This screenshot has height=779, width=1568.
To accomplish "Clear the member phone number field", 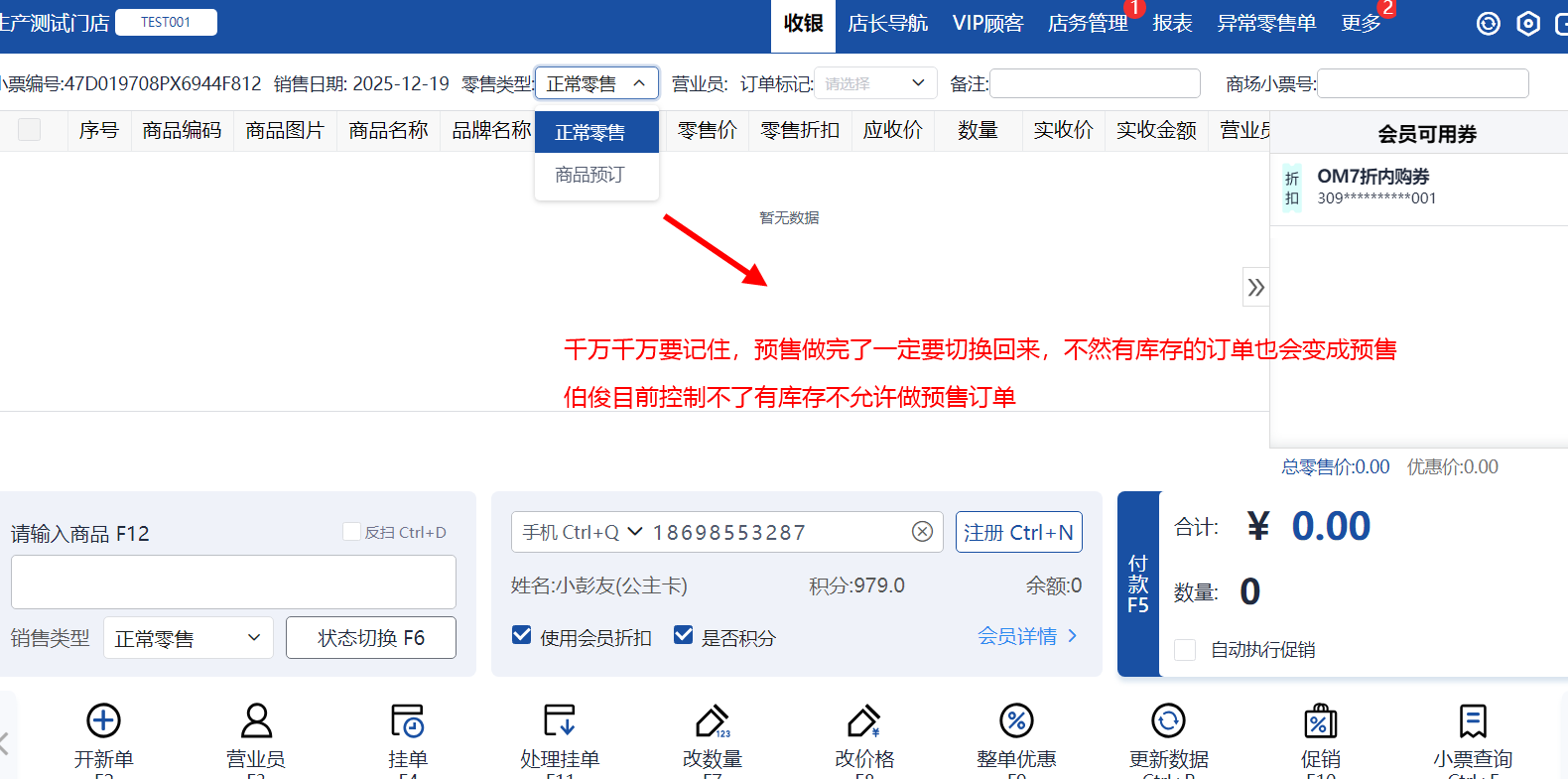I will coord(922,532).
